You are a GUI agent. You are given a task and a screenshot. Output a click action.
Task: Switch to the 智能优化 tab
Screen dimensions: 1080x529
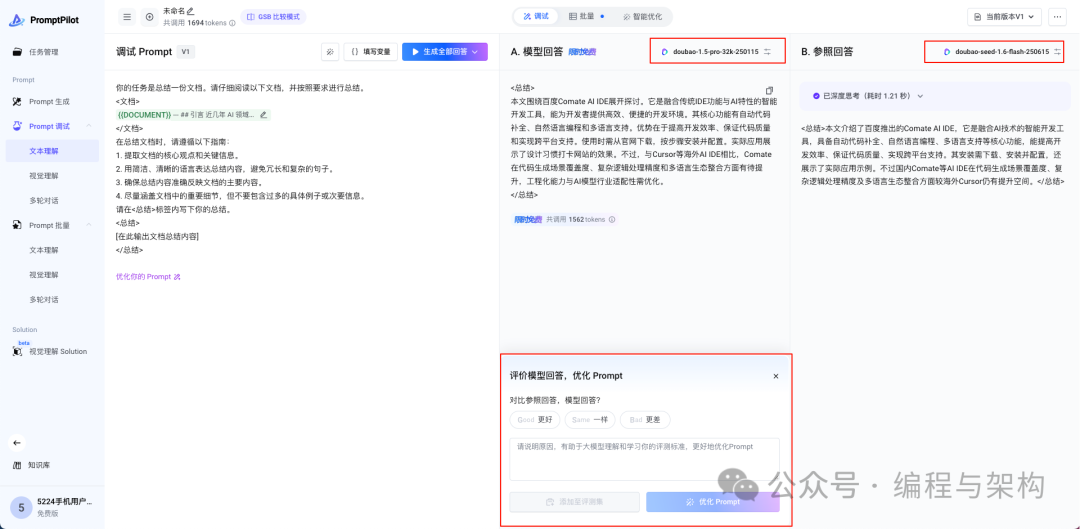point(641,17)
